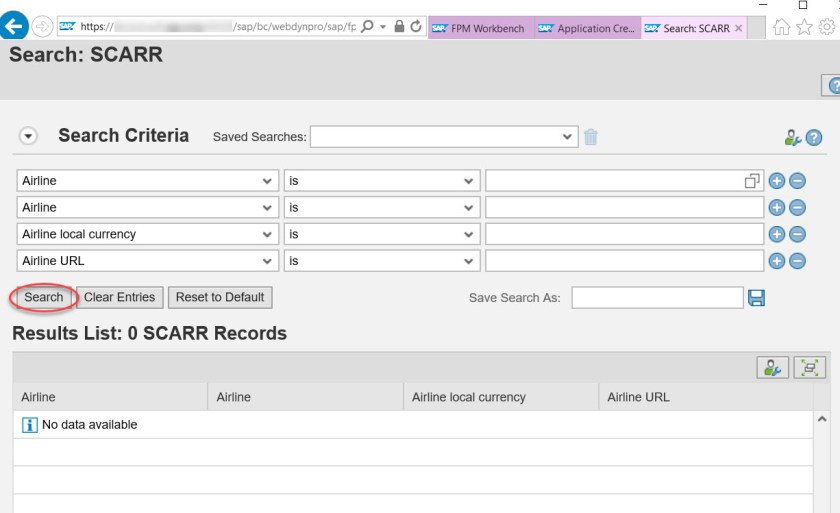This screenshot has width=840, height=513.
Task: Remove the Airline URL criterion row
Action: tap(797, 261)
